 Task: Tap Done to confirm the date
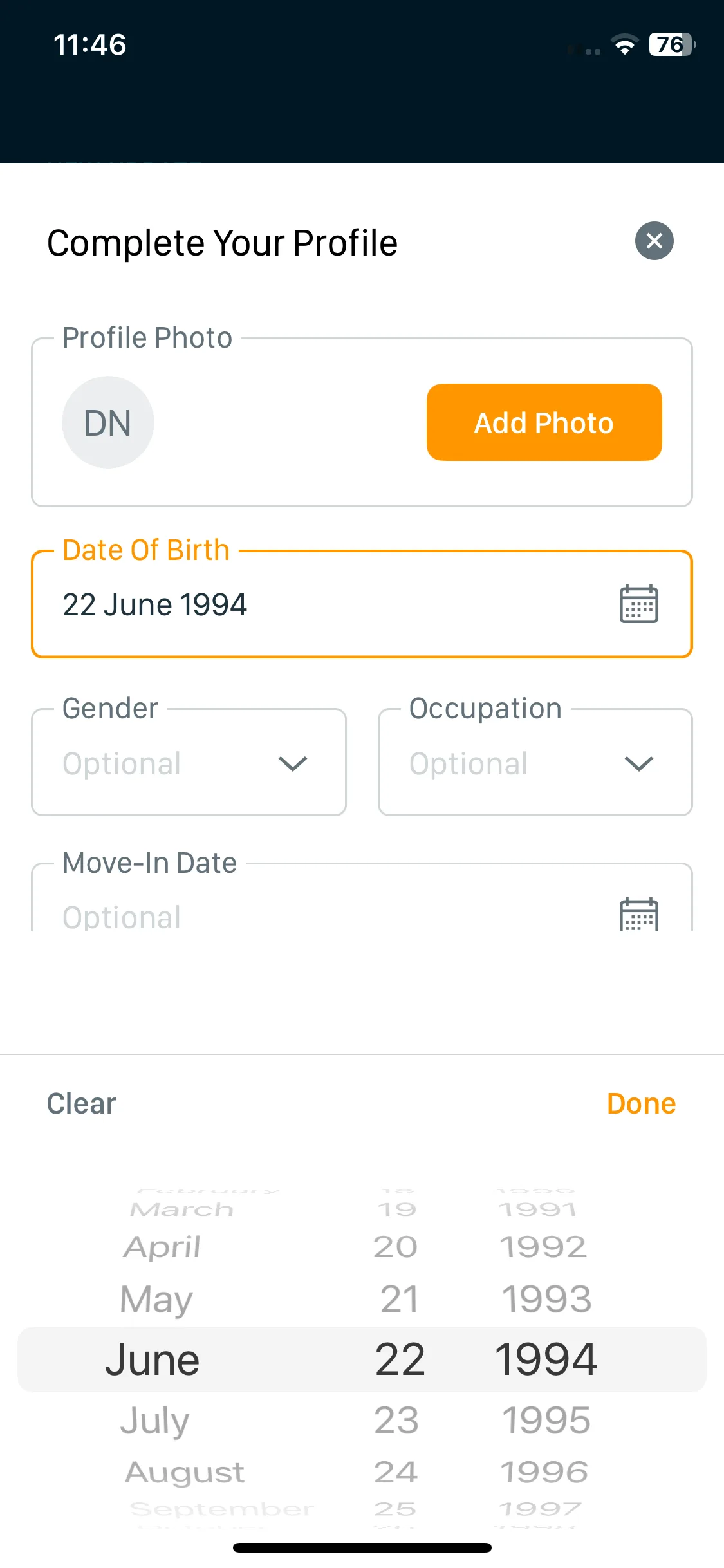pyautogui.click(x=641, y=1103)
